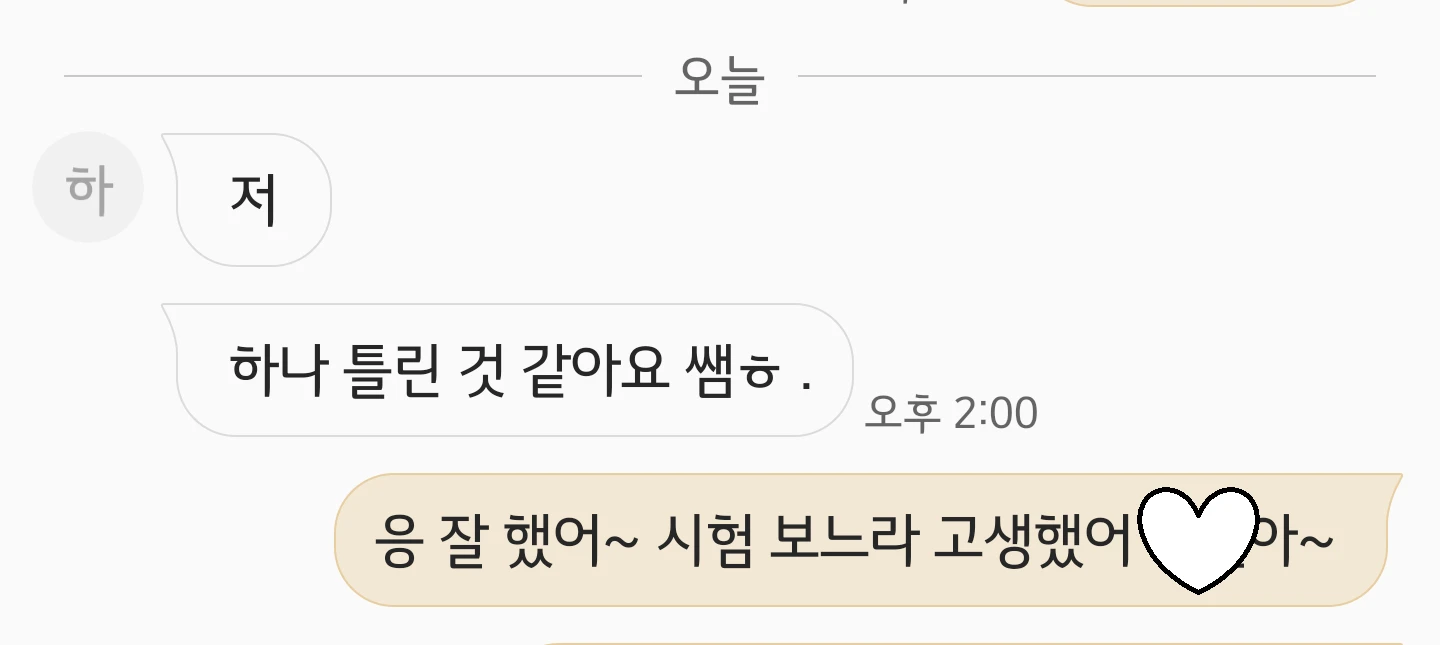Open the sender's '하' profile avatar

pyautogui.click(x=88, y=187)
